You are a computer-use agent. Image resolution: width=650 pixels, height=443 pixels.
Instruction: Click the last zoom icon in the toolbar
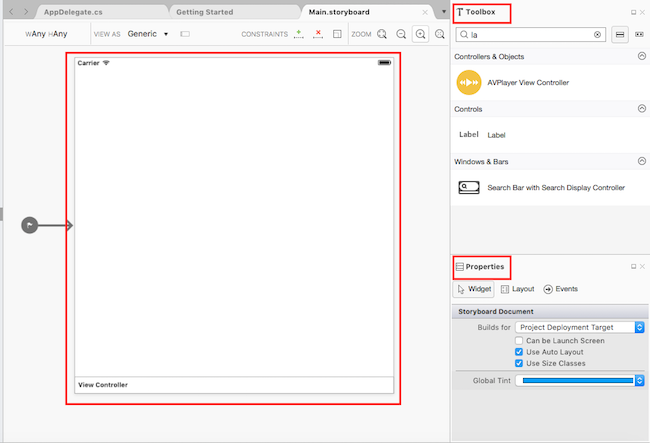coord(440,34)
